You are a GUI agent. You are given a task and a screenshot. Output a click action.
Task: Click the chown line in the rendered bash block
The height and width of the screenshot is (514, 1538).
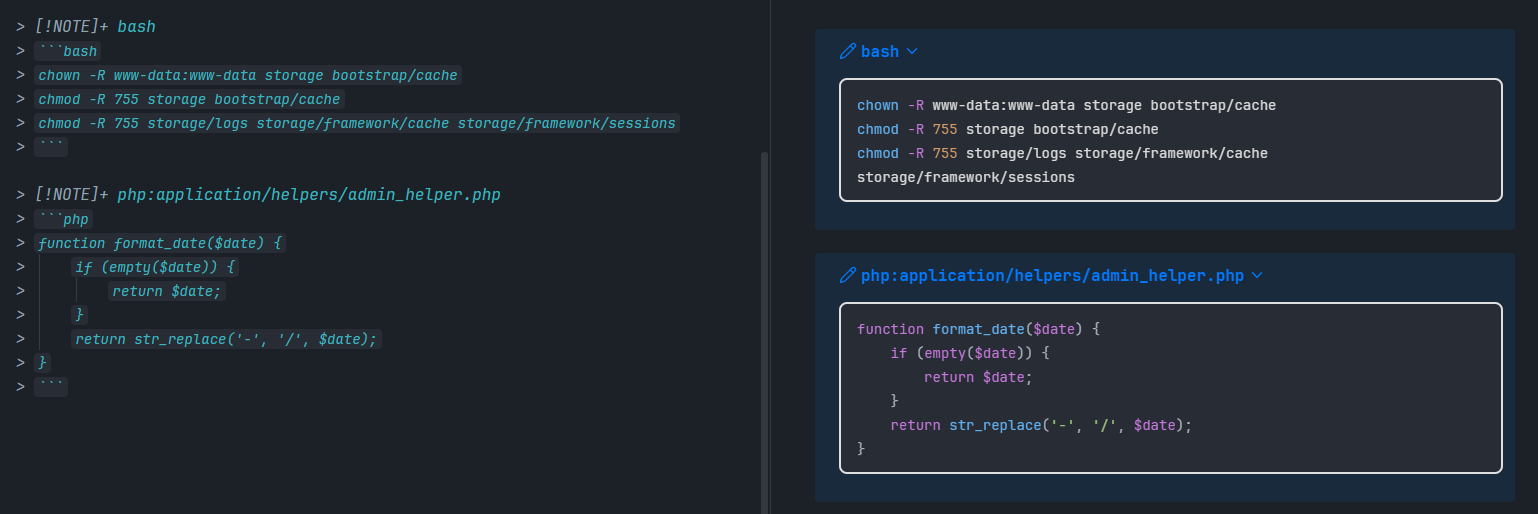point(1066,105)
